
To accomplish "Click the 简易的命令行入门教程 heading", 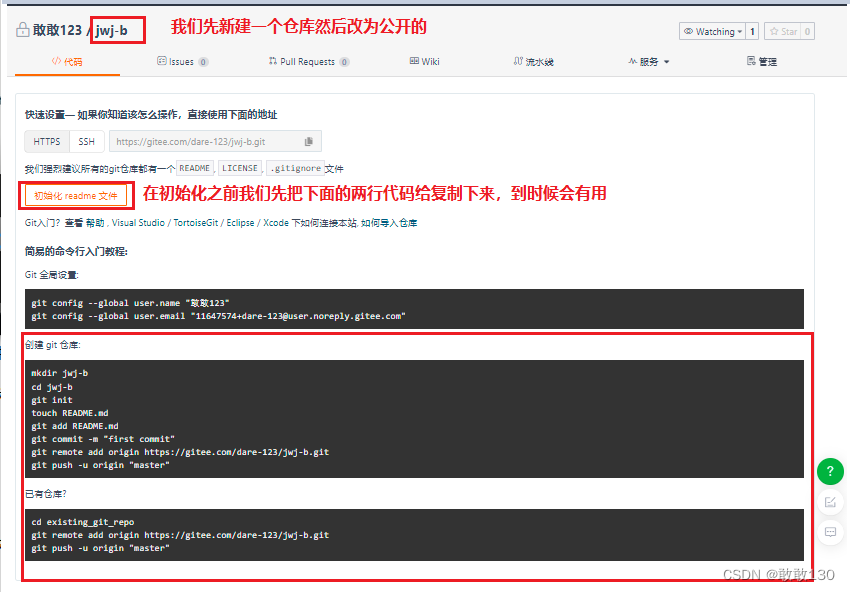I will pyautogui.click(x=76, y=252).
